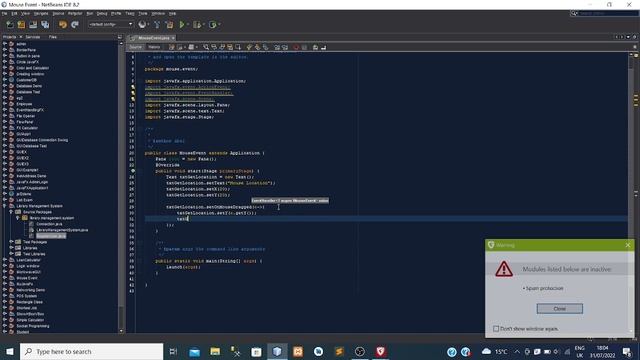Open the Window menu

(158, 13)
